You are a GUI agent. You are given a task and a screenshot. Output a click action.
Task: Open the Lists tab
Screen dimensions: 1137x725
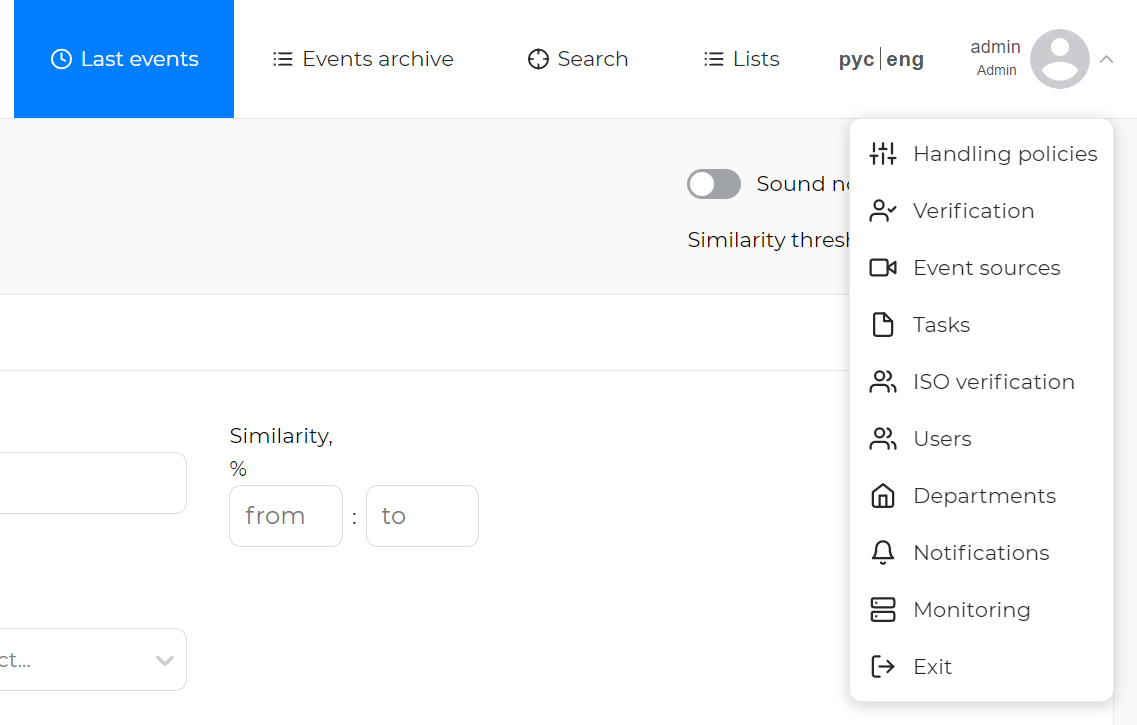tap(742, 59)
